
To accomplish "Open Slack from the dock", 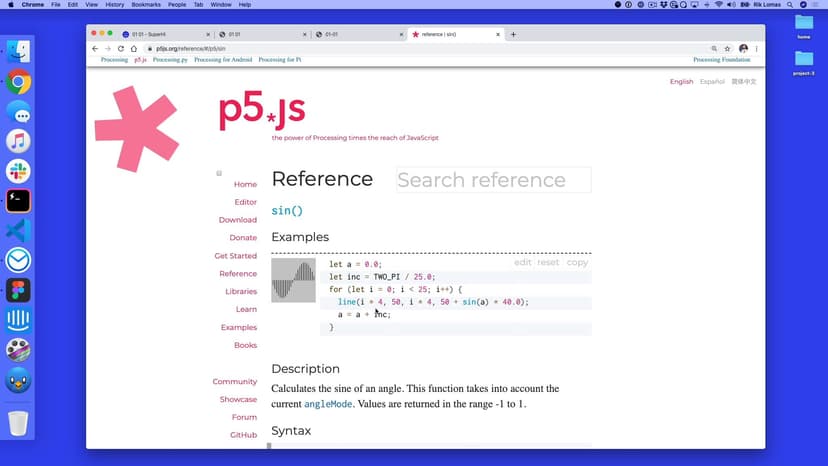I will pyautogui.click(x=18, y=171).
